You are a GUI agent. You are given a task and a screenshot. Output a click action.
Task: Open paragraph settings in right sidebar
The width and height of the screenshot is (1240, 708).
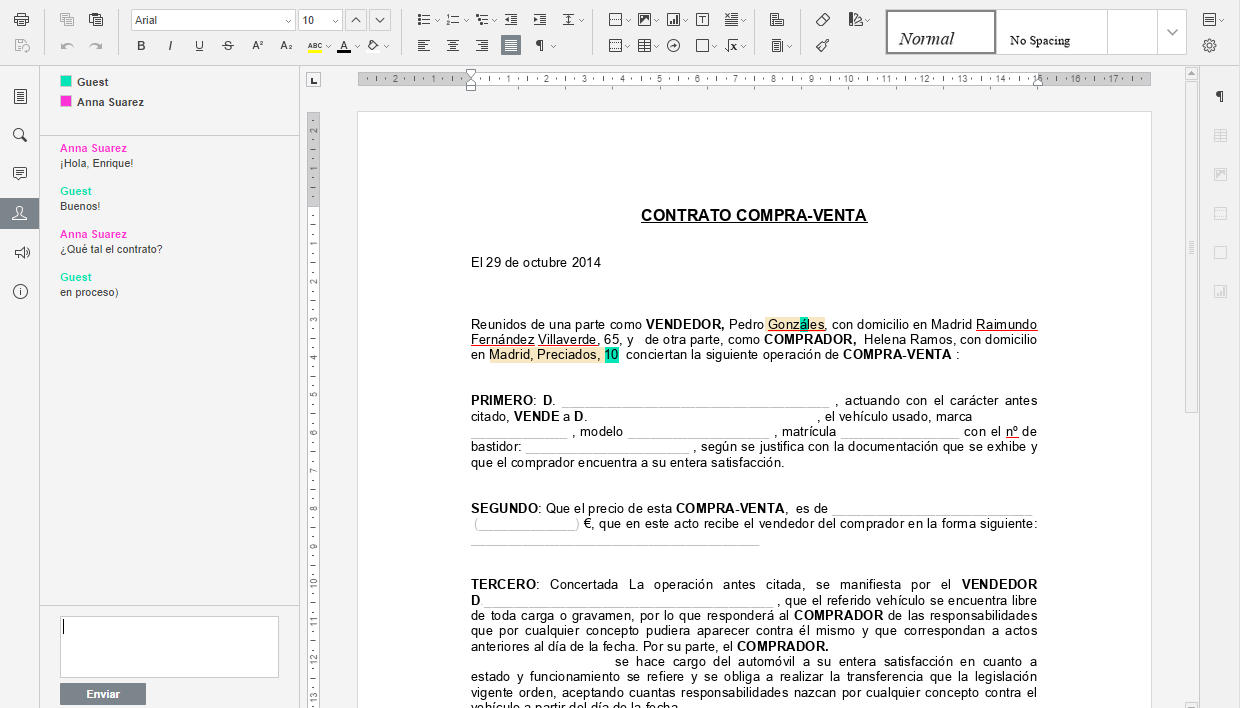(x=1220, y=97)
